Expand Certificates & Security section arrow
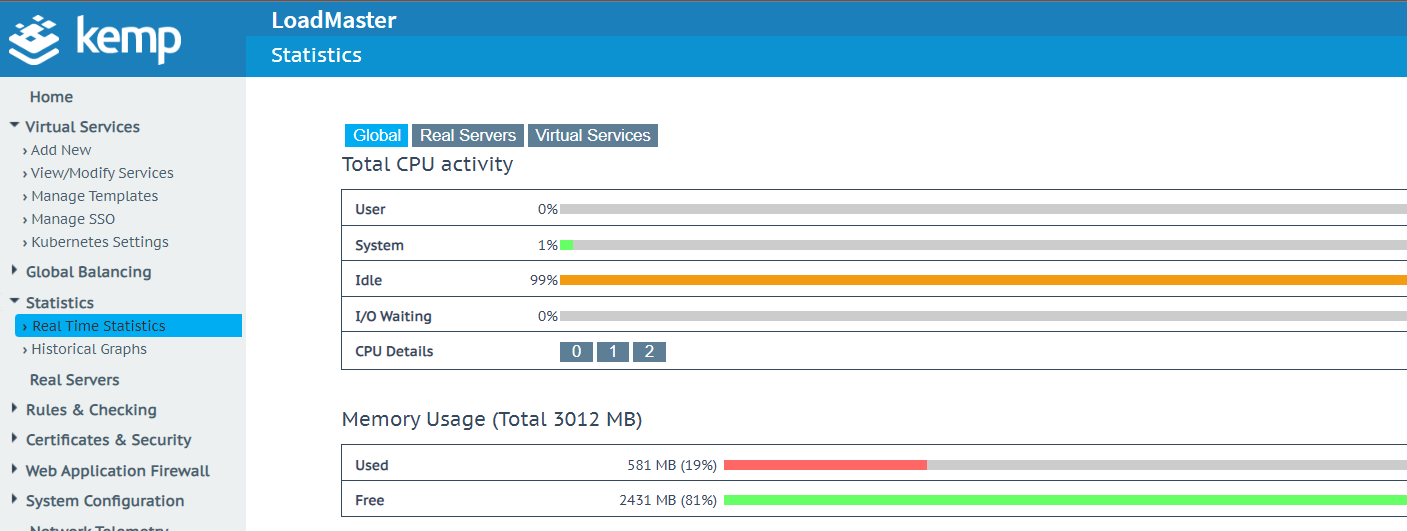Screen dimensions: 1407x531 pos(14,439)
